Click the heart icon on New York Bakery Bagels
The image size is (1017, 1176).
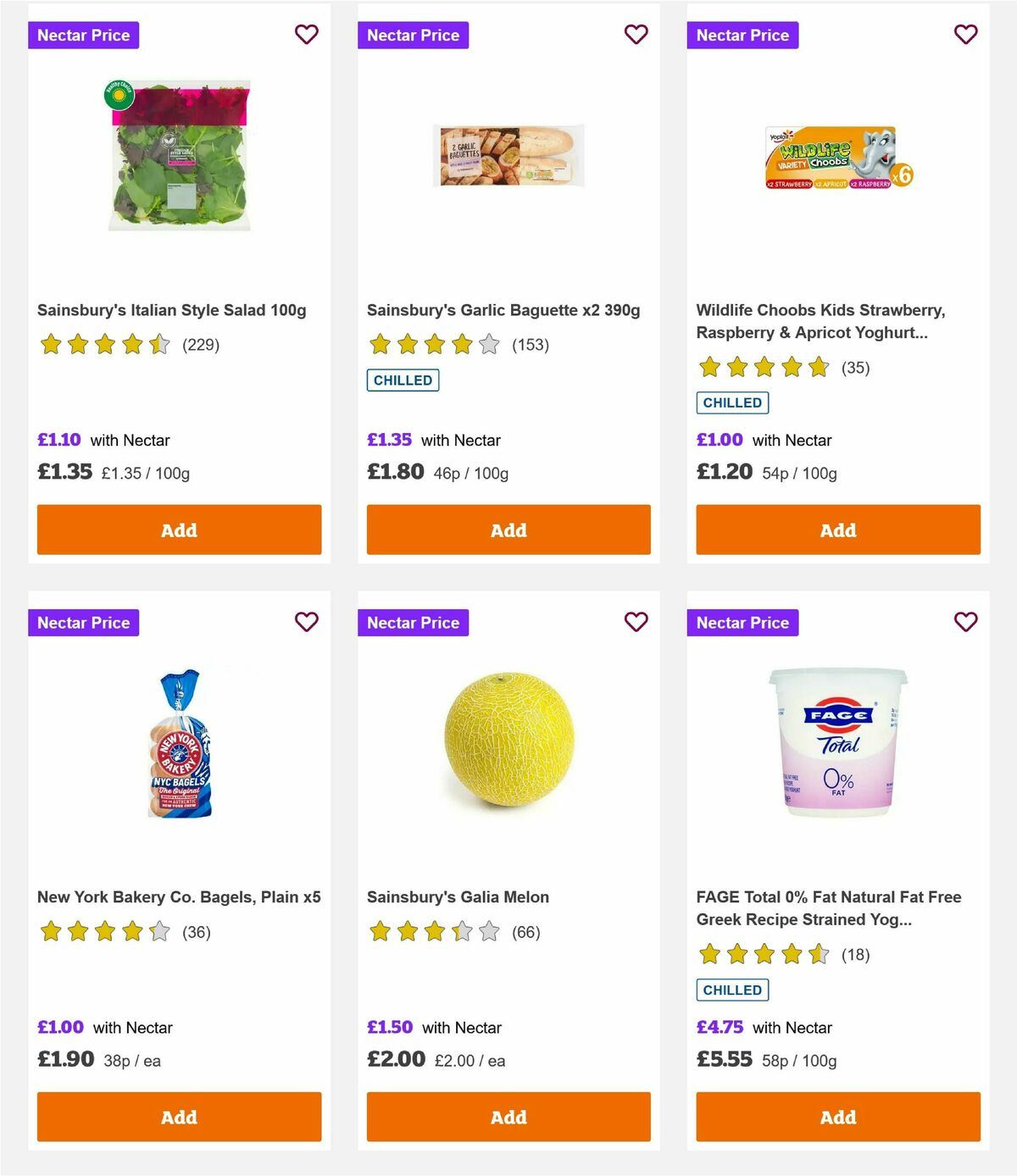[307, 622]
